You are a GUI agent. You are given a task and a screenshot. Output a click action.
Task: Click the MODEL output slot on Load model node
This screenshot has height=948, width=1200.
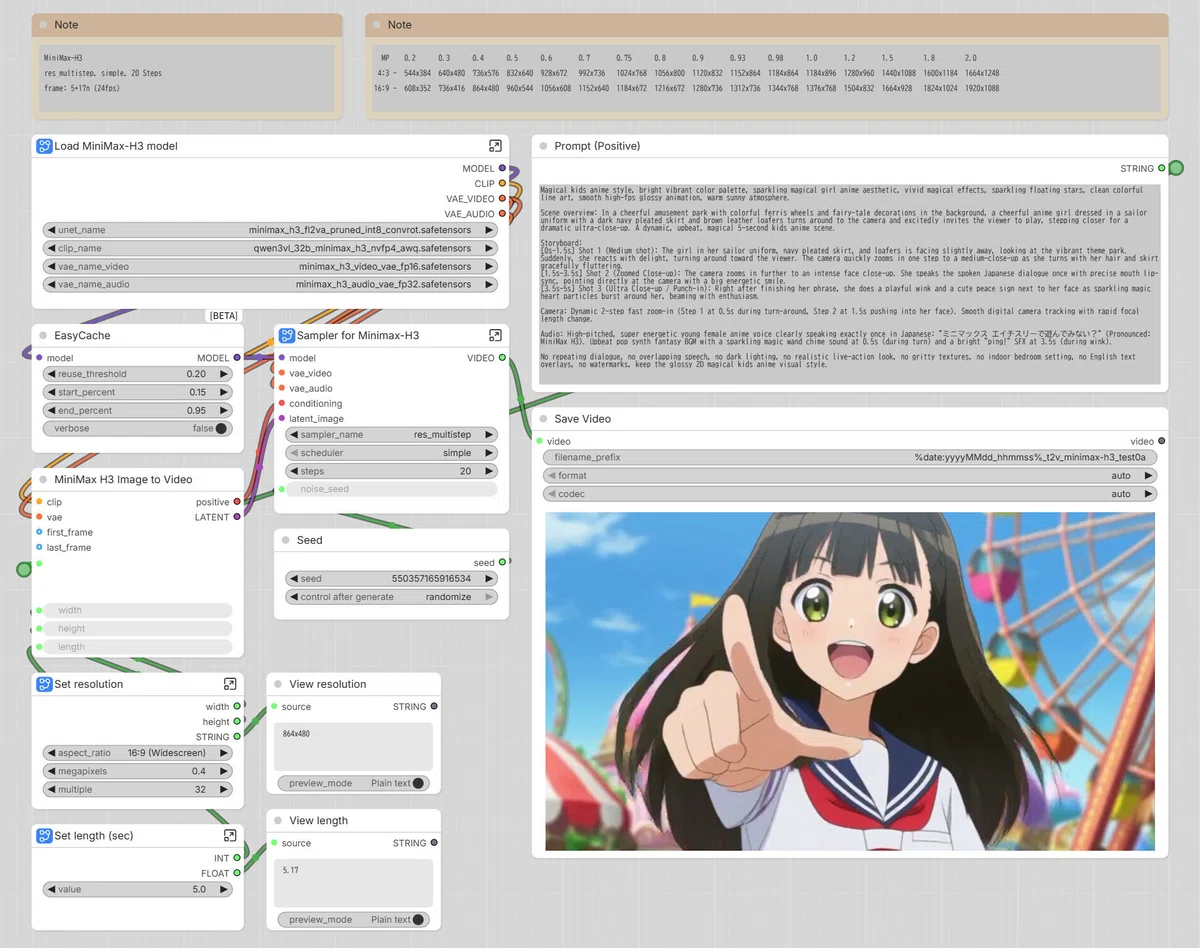(502, 169)
